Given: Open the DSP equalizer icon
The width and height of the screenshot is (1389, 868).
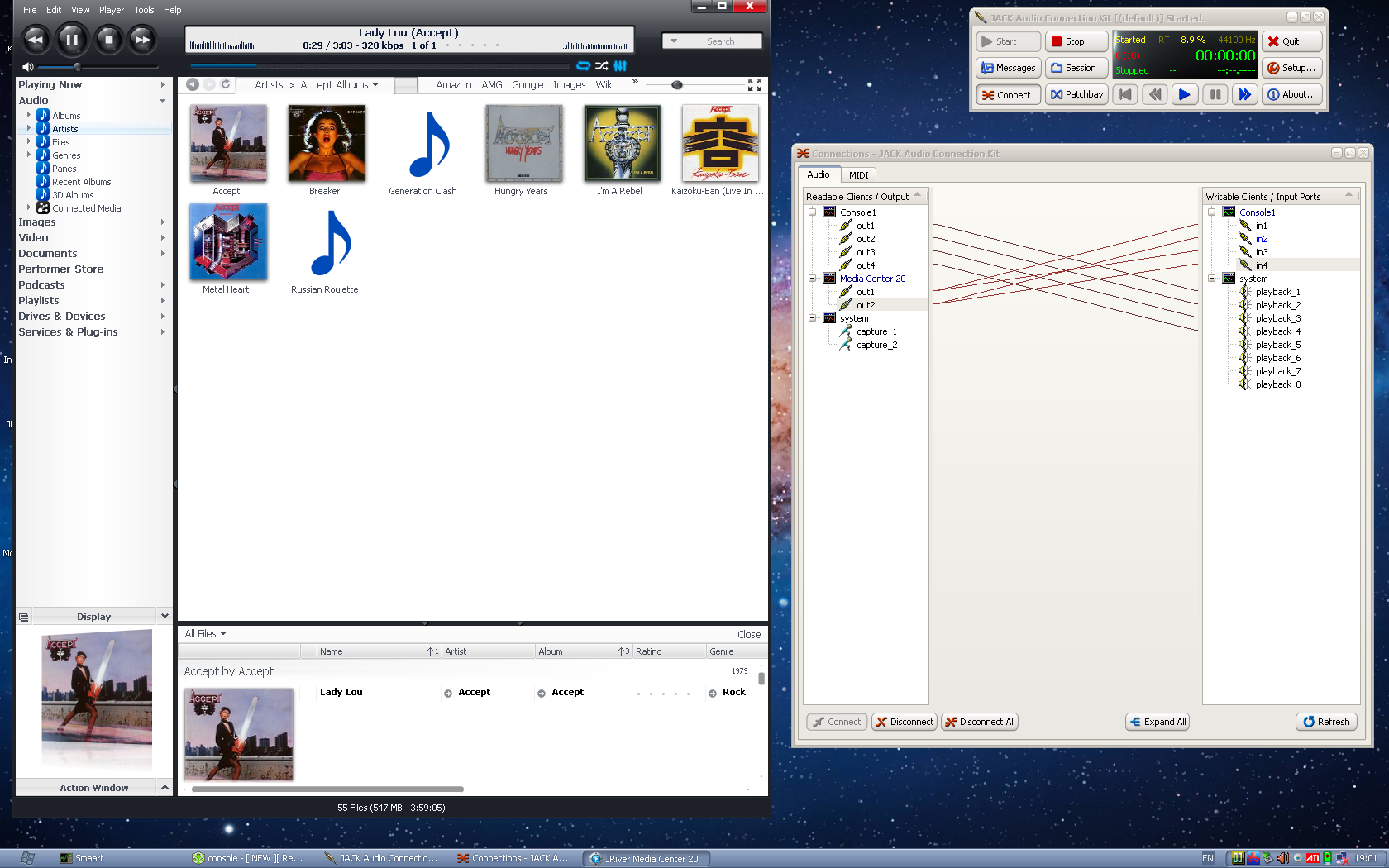Looking at the screenshot, I should point(620,65).
